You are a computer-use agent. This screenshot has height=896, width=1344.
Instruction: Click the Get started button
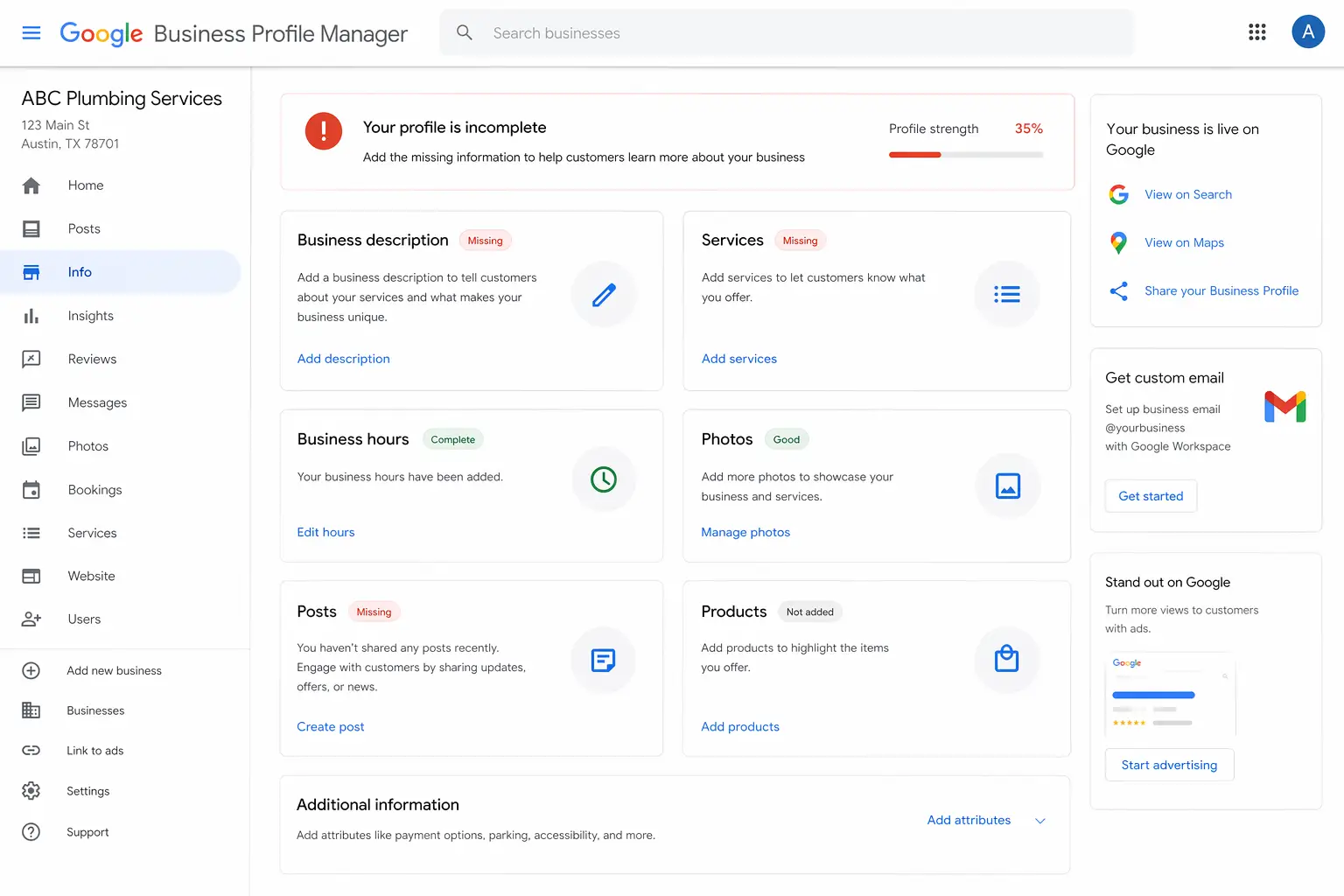(1151, 496)
